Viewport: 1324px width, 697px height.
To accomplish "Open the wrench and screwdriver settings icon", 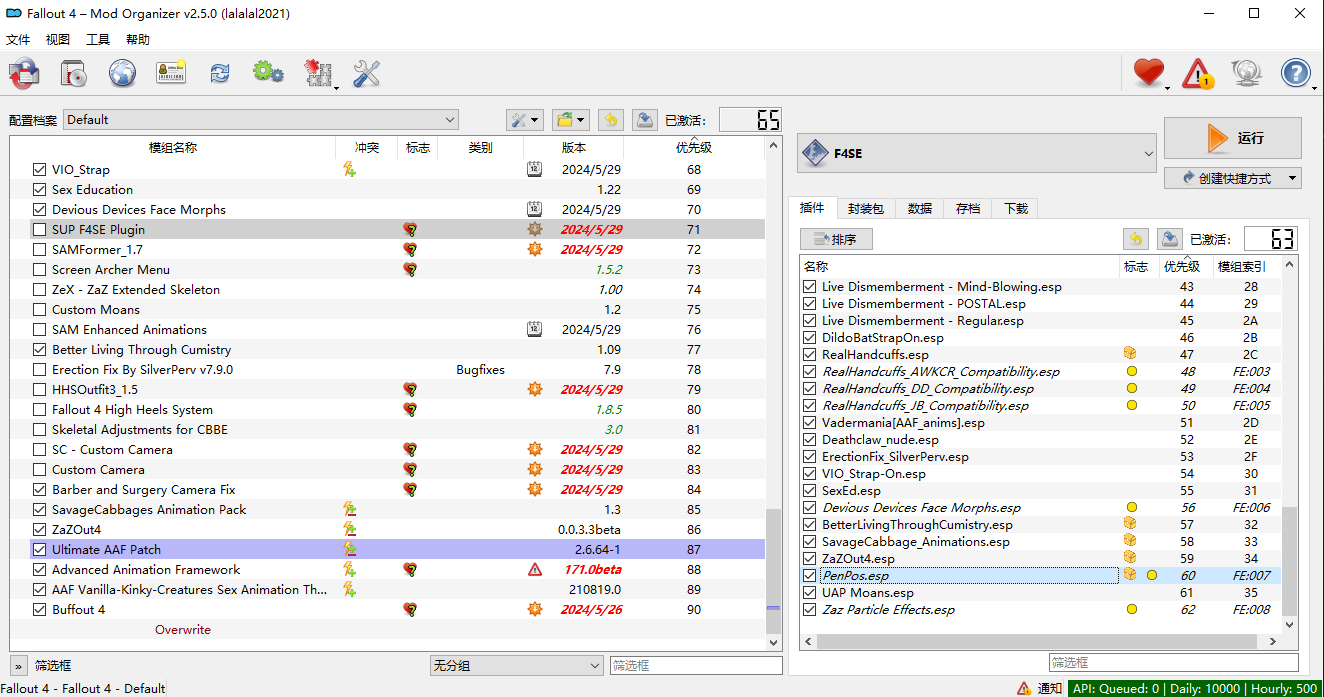I will tap(367, 73).
